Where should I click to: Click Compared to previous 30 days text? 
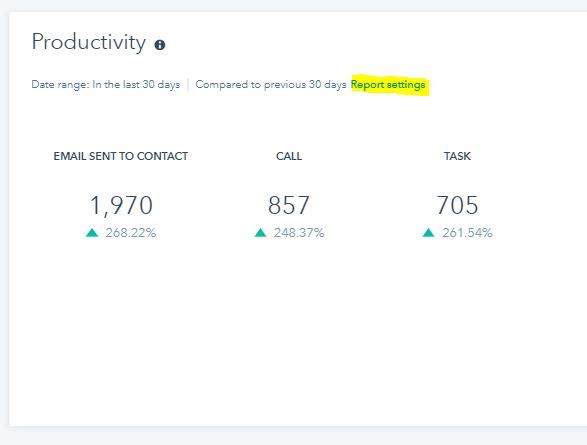pyautogui.click(x=271, y=85)
